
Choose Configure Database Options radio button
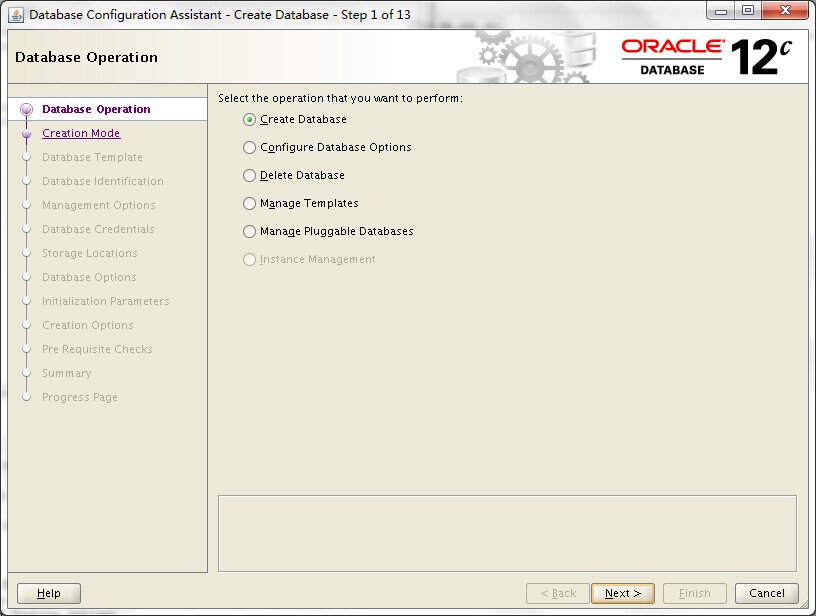click(249, 148)
